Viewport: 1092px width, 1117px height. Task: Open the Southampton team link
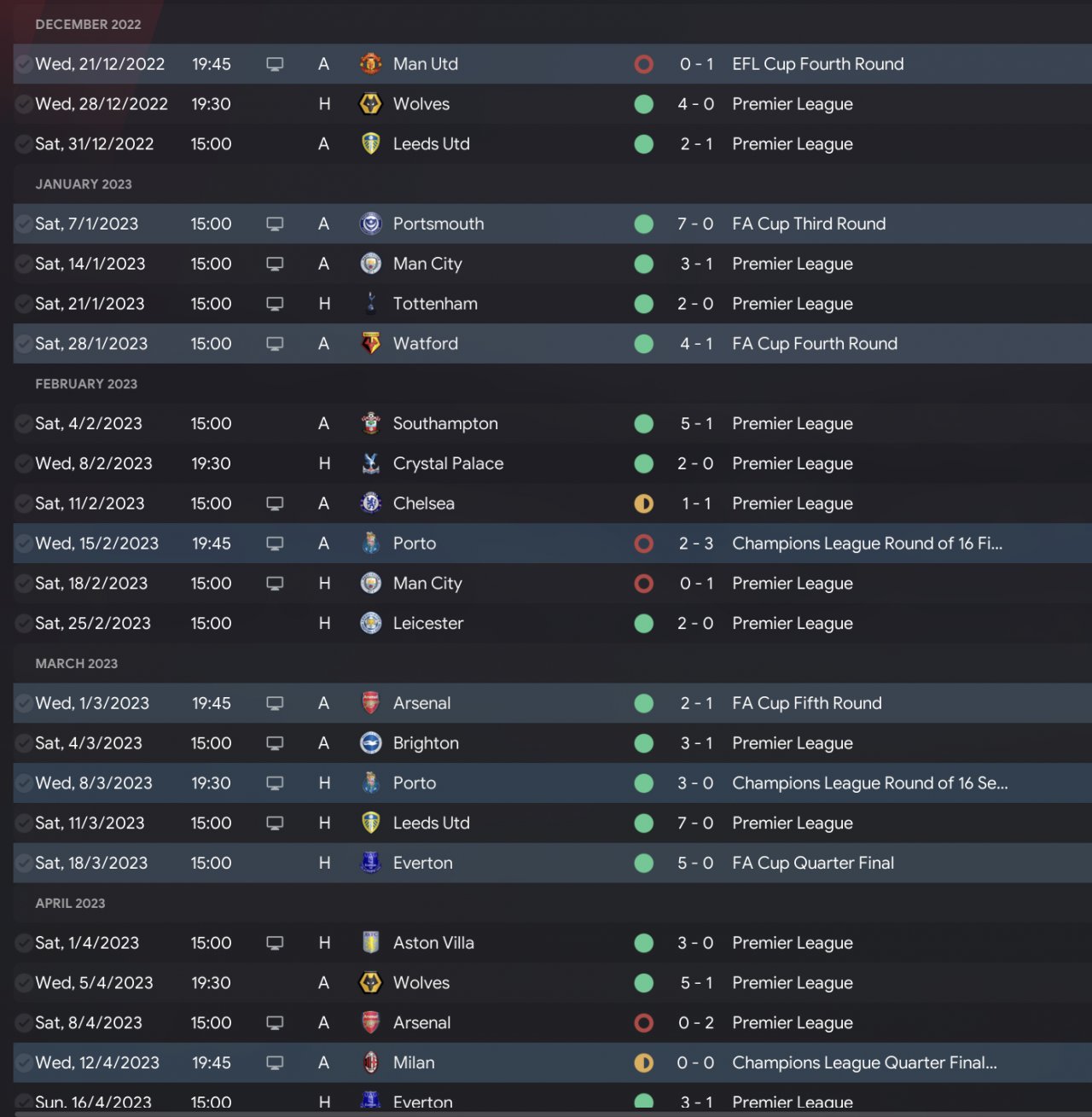[x=444, y=423]
